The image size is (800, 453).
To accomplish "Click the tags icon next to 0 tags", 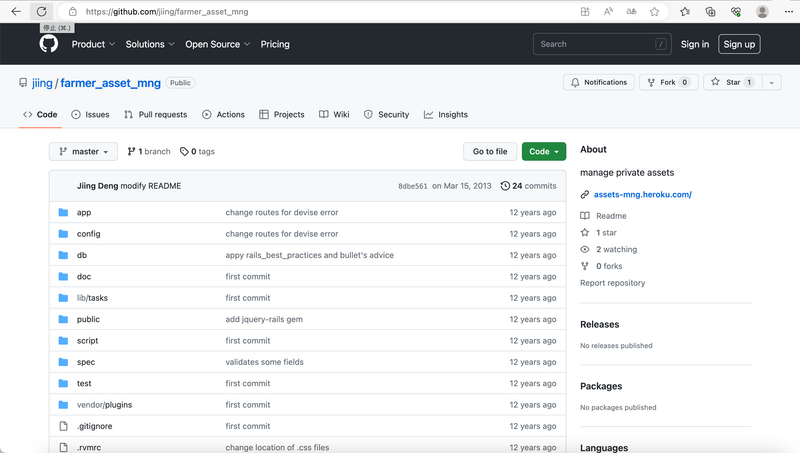I will point(184,152).
